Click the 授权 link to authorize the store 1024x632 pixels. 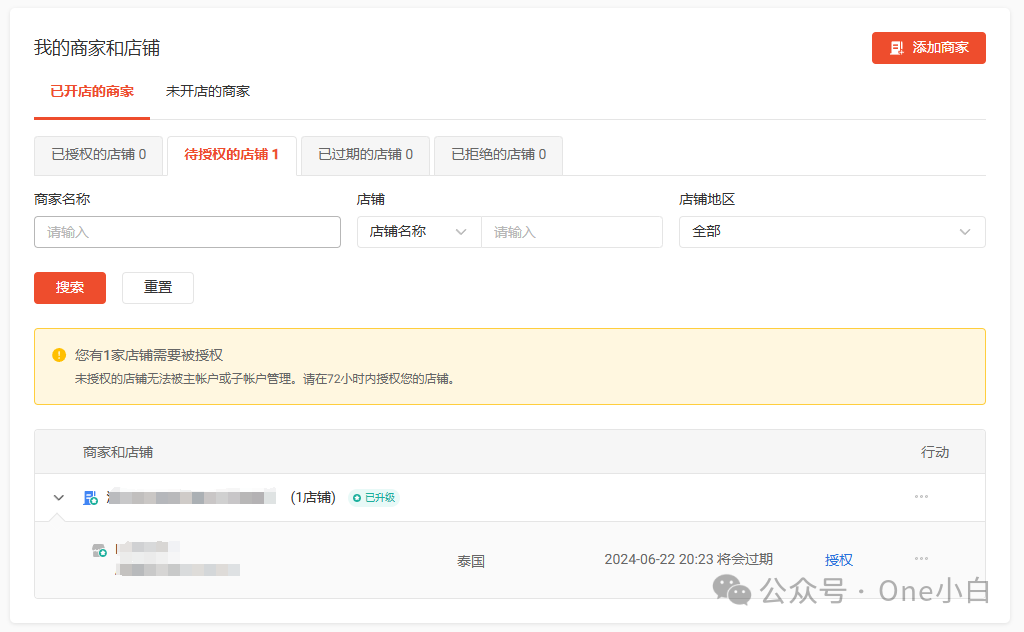(x=839, y=559)
